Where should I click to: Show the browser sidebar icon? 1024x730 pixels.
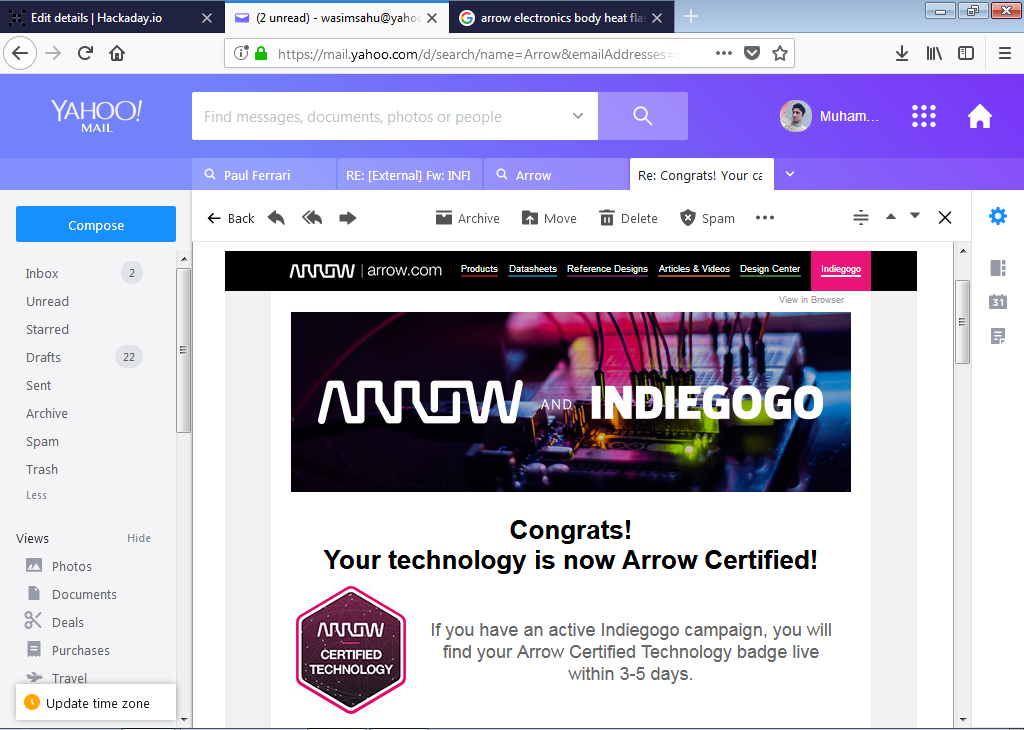point(966,54)
